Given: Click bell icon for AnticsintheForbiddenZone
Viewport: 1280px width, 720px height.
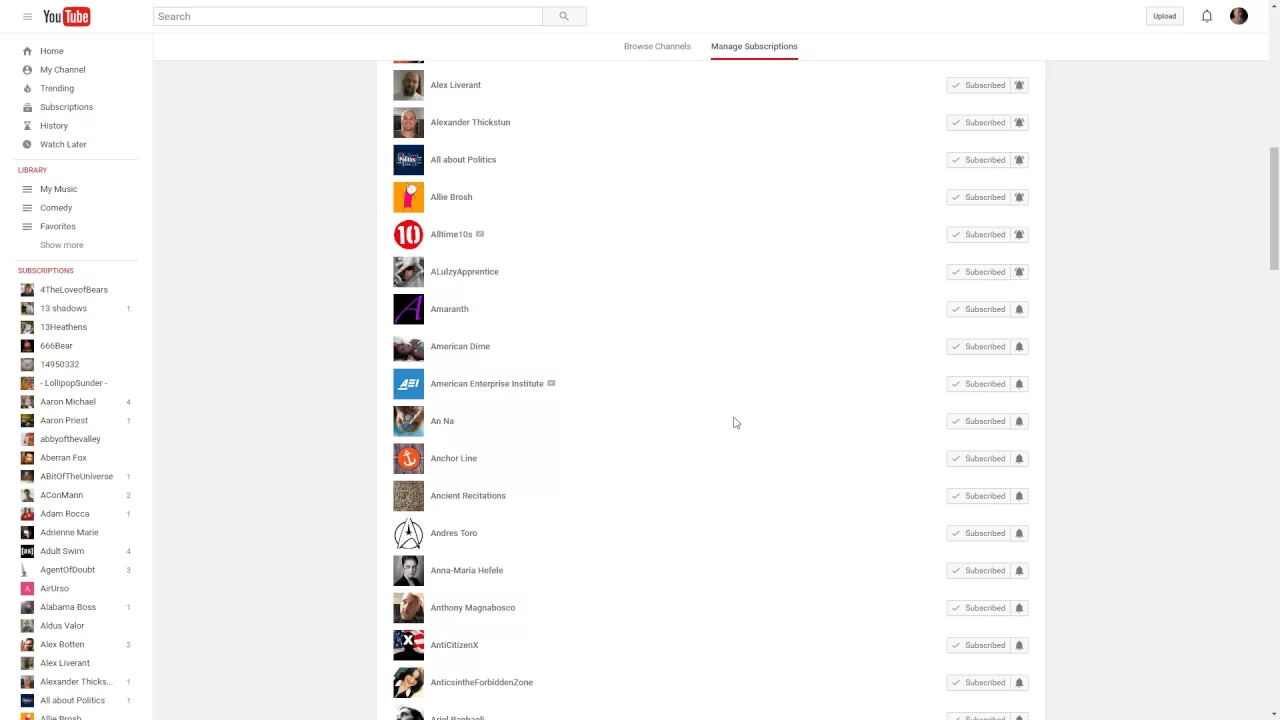Looking at the screenshot, I should (1019, 682).
